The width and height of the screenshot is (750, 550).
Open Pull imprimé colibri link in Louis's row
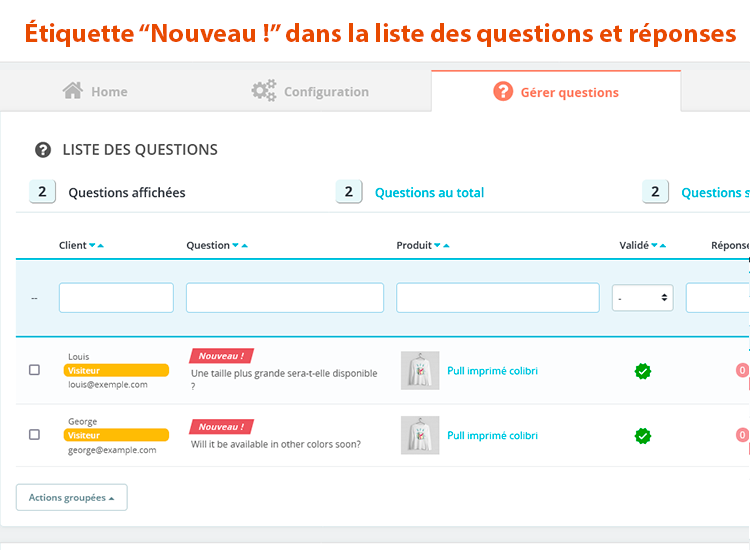(x=492, y=371)
